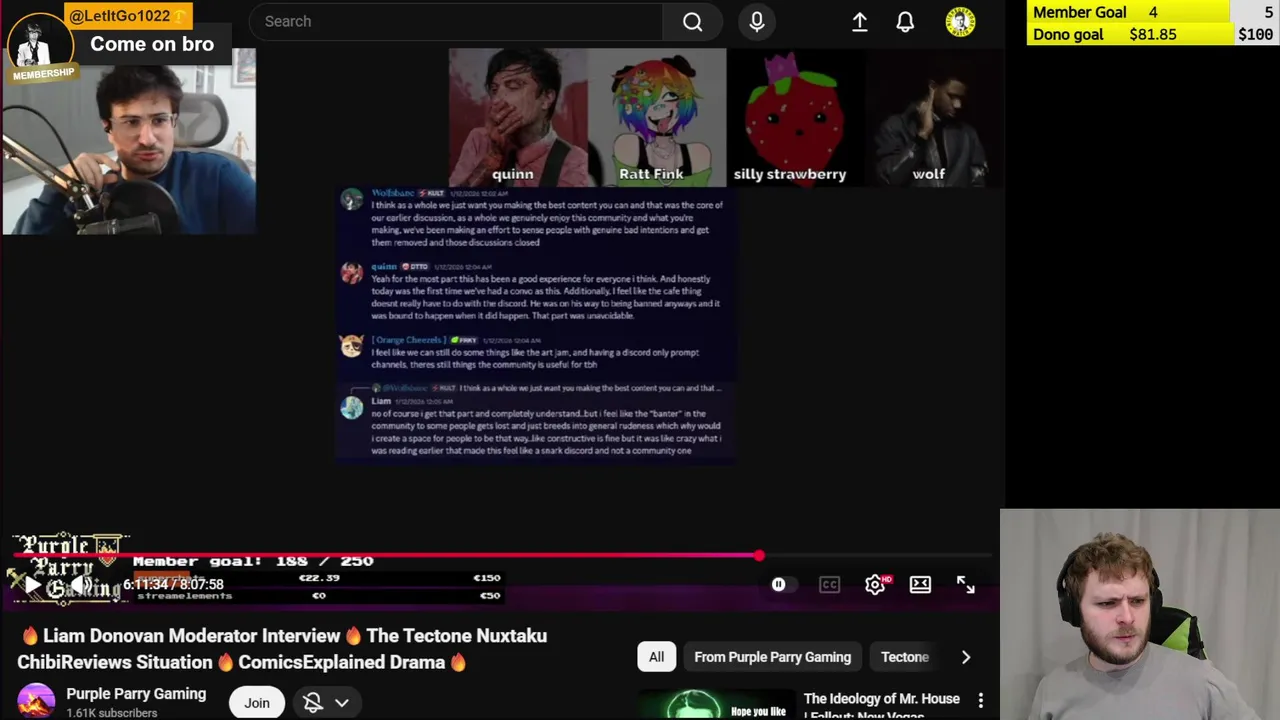
Task: Click quinn's avatar in Discord chat
Action: [x=352, y=273]
